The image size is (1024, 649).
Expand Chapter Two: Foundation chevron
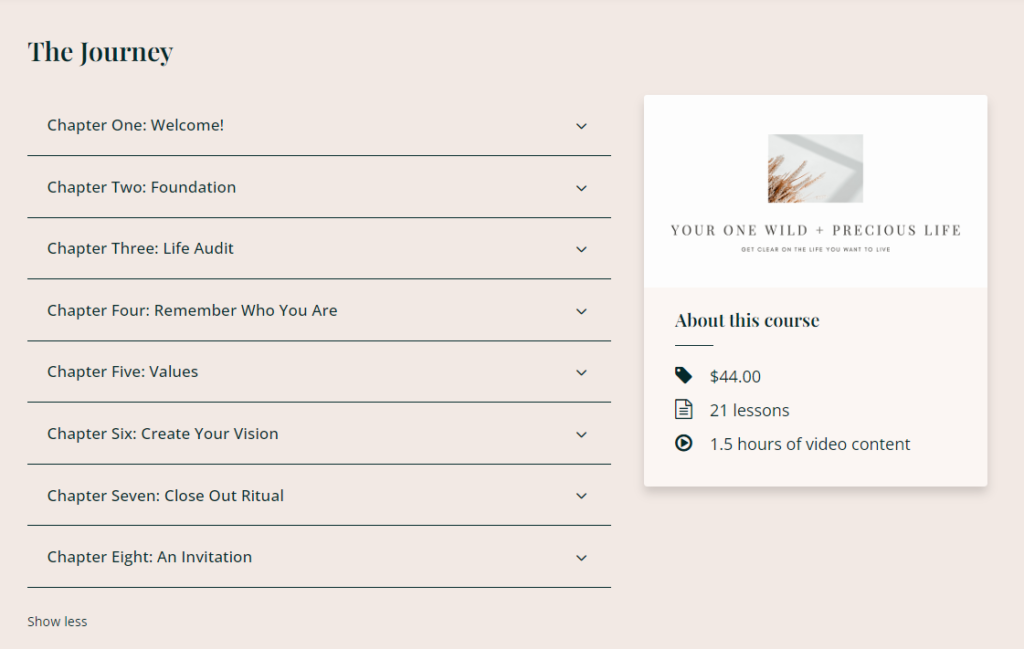[x=581, y=188]
